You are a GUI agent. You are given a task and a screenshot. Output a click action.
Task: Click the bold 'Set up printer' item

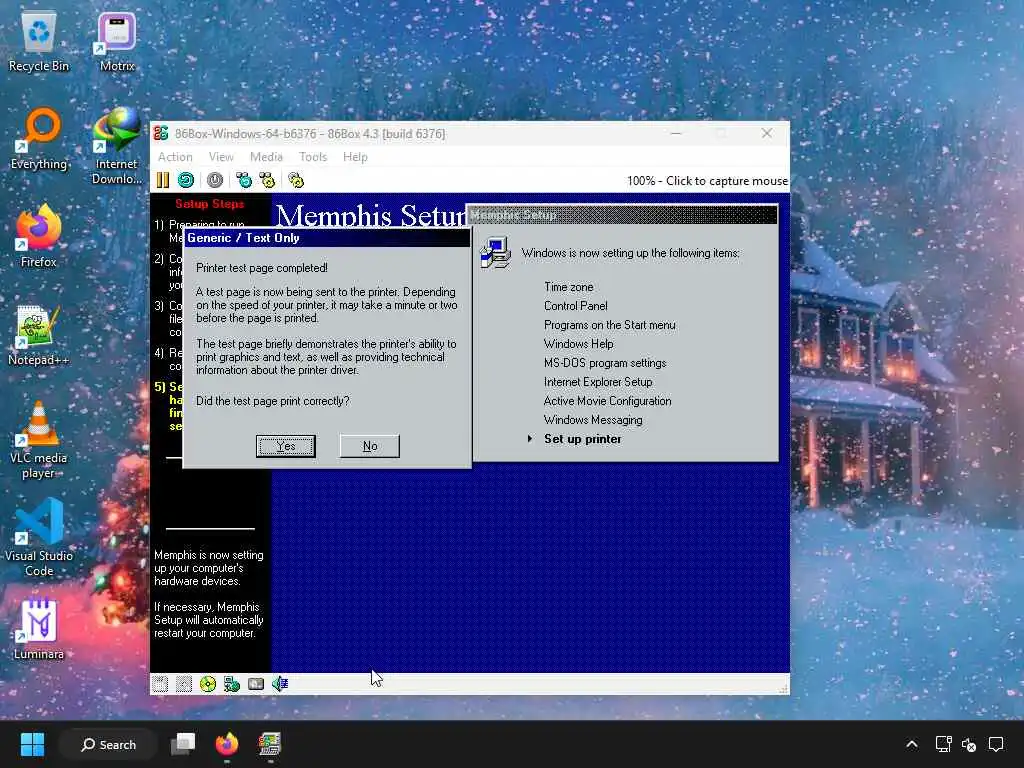[x=583, y=439]
